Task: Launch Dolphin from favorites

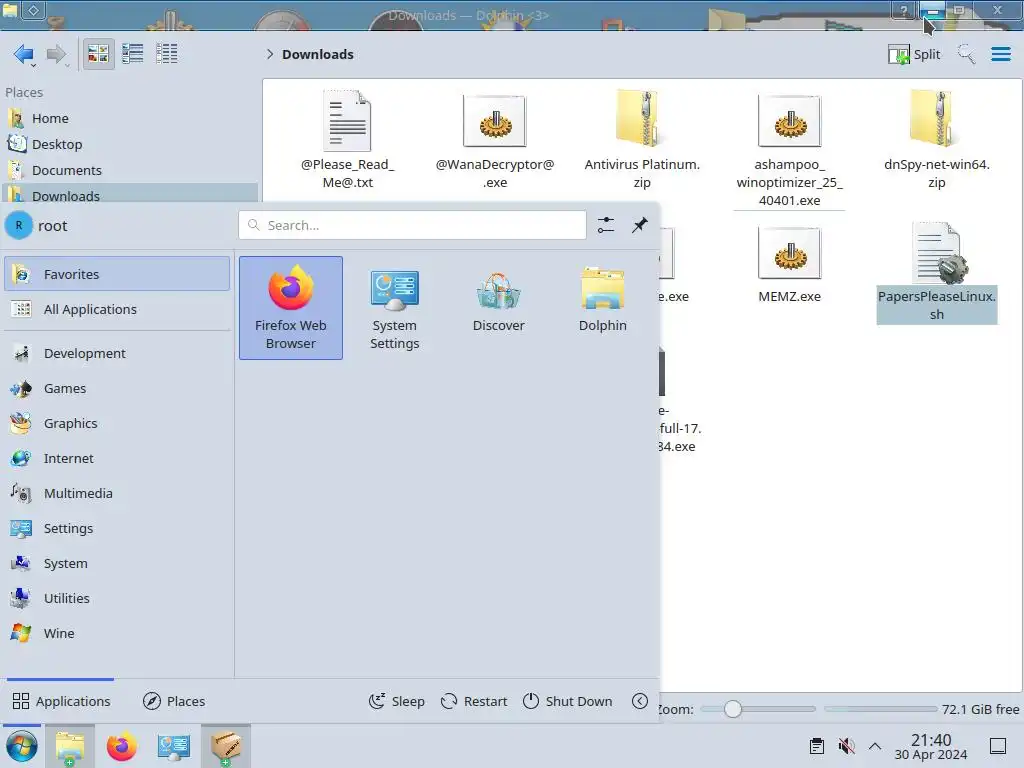Action: (x=602, y=308)
